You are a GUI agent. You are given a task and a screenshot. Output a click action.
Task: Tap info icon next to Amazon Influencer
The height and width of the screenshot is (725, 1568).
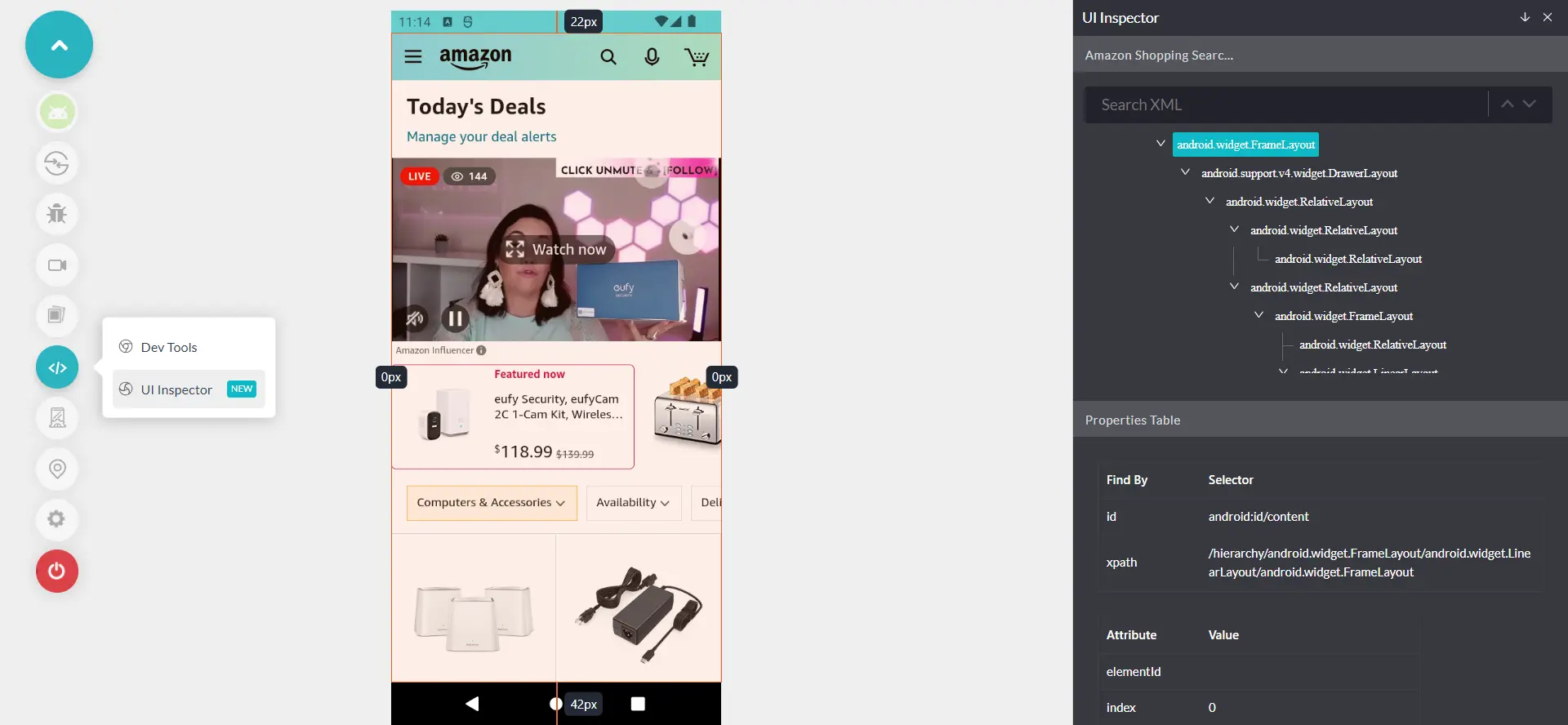pos(481,350)
